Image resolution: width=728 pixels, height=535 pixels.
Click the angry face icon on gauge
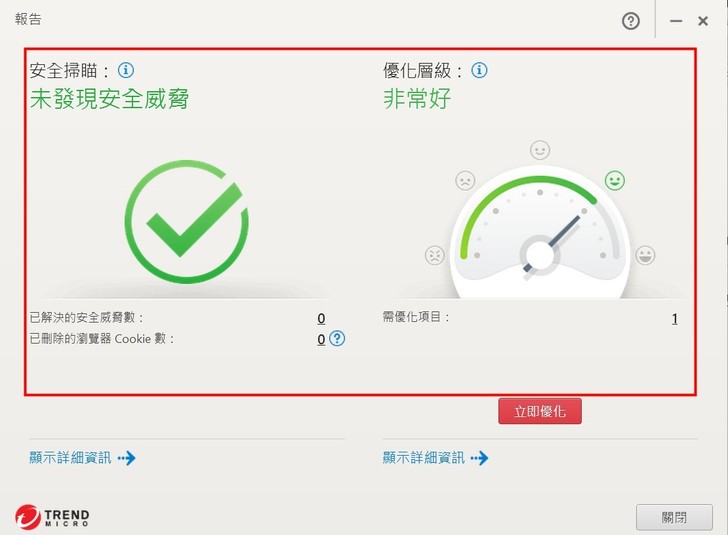[435, 255]
